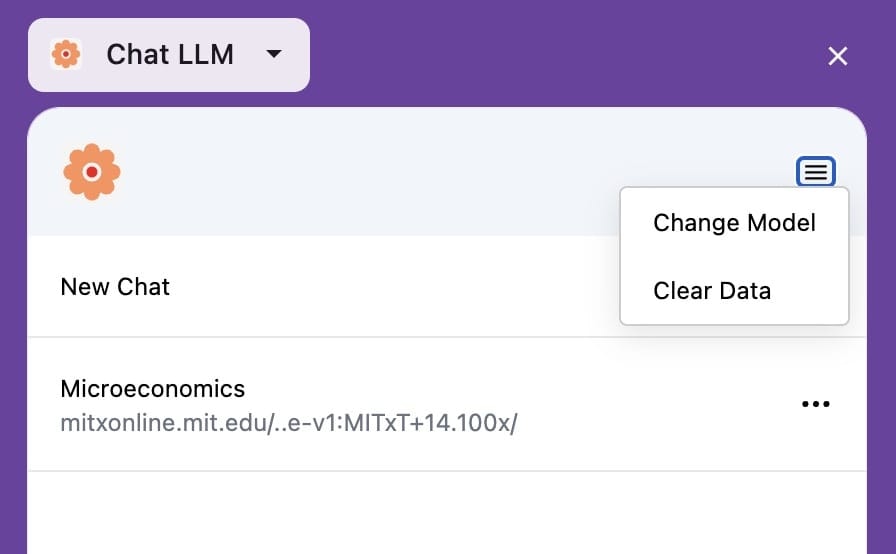The height and width of the screenshot is (554, 896).
Task: Click the Chat LLM selector label
Action: point(170,54)
